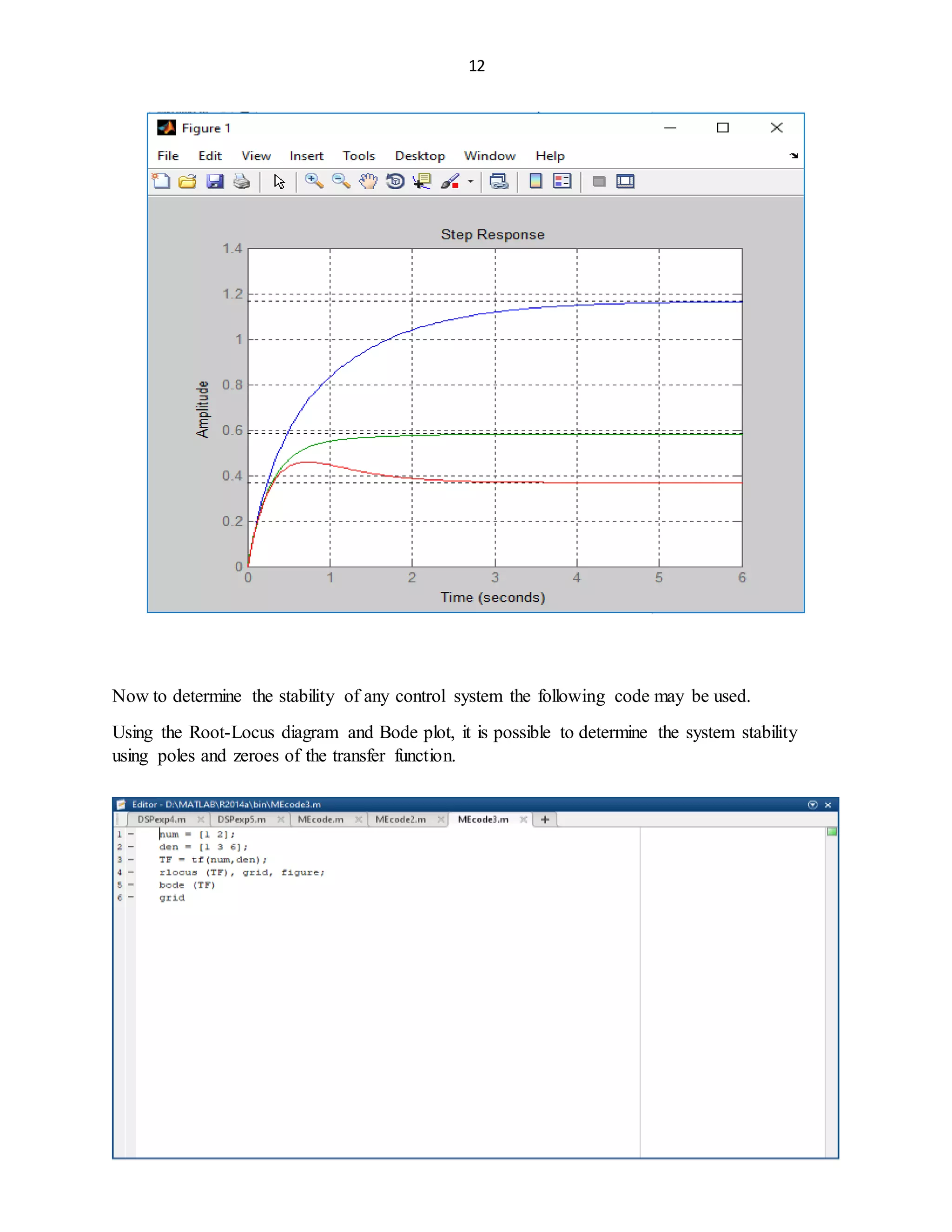Select the Data Cursor tool
This screenshot has height=1232, width=952.
click(x=421, y=181)
